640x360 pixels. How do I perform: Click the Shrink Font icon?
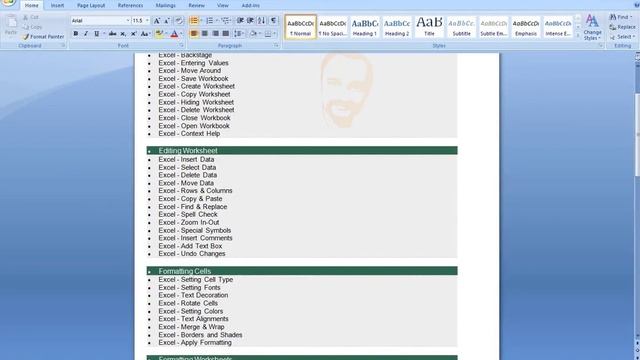pos(167,21)
